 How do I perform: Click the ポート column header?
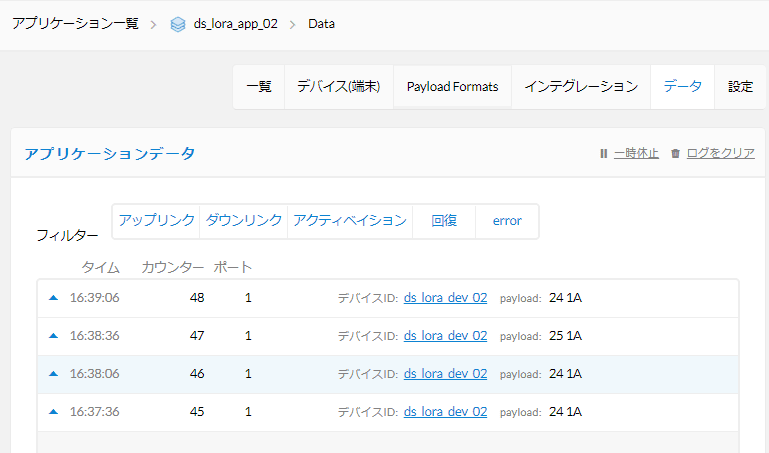point(232,267)
